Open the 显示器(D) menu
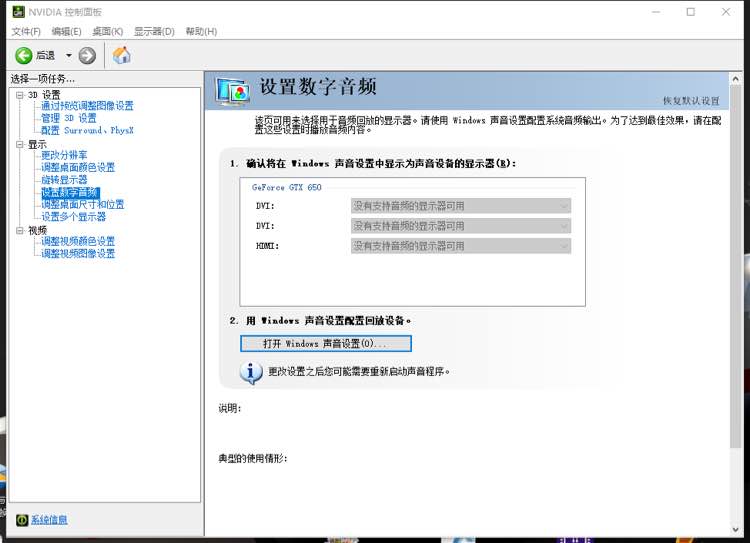750x543 pixels. [154, 32]
